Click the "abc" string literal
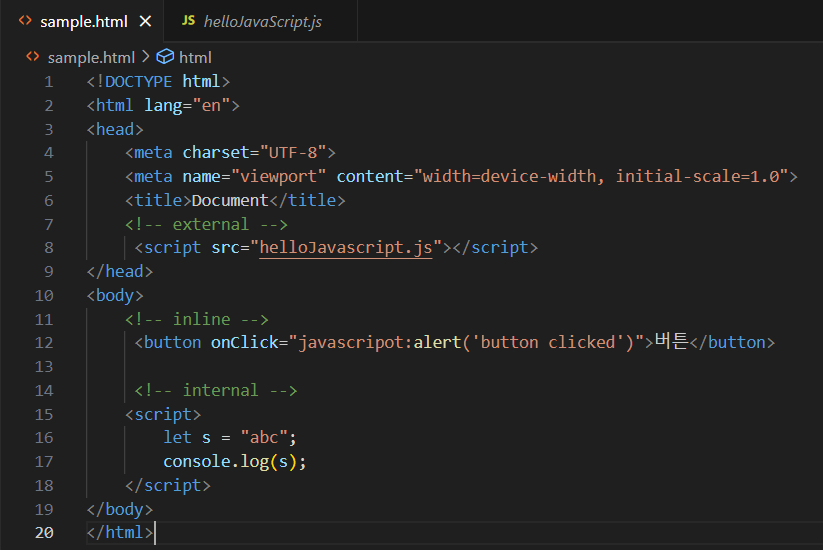 [x=264, y=438]
